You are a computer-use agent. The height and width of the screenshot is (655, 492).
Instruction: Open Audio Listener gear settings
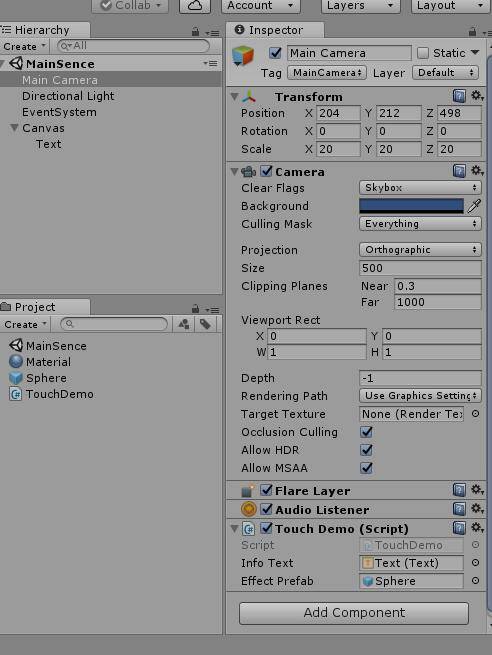477,509
